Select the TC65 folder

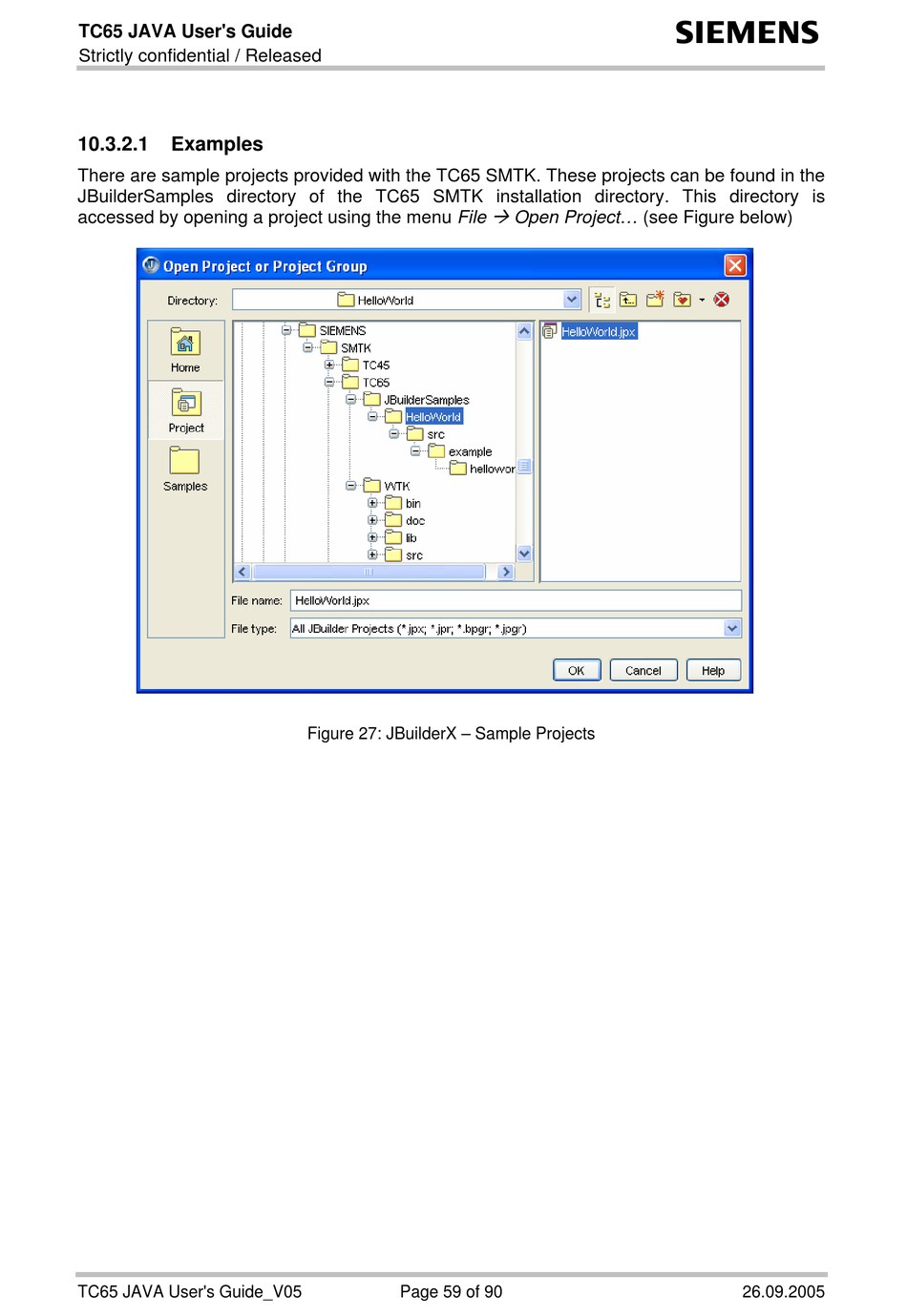click(x=367, y=382)
